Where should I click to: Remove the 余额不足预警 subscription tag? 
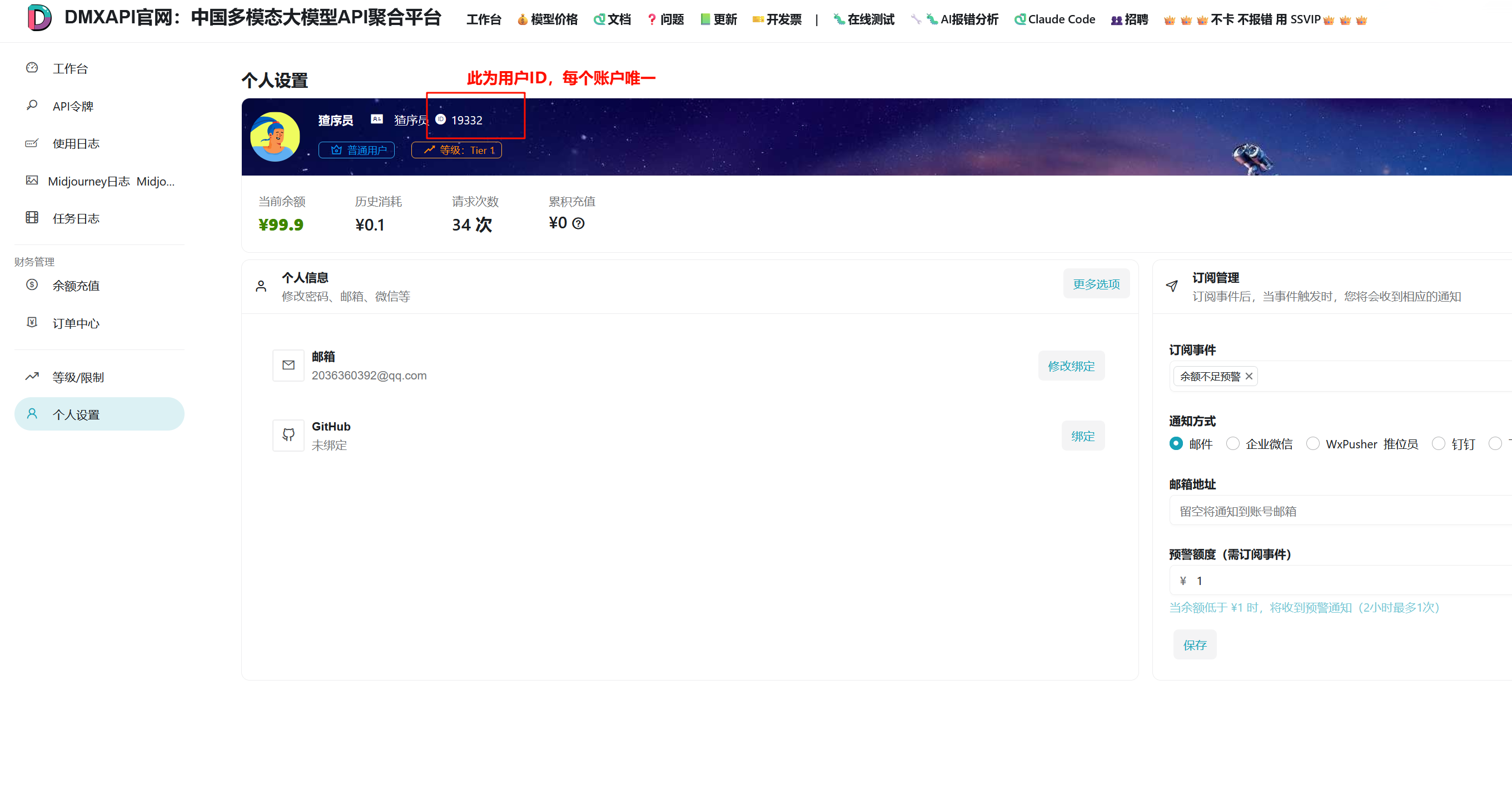click(x=1250, y=376)
